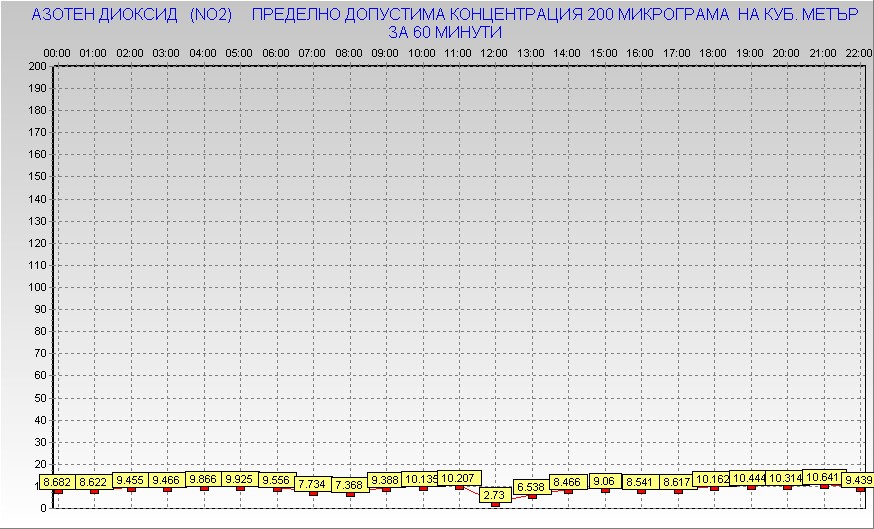Click the 9.866 data value label
The width and height of the screenshot is (874, 529).
204,479
